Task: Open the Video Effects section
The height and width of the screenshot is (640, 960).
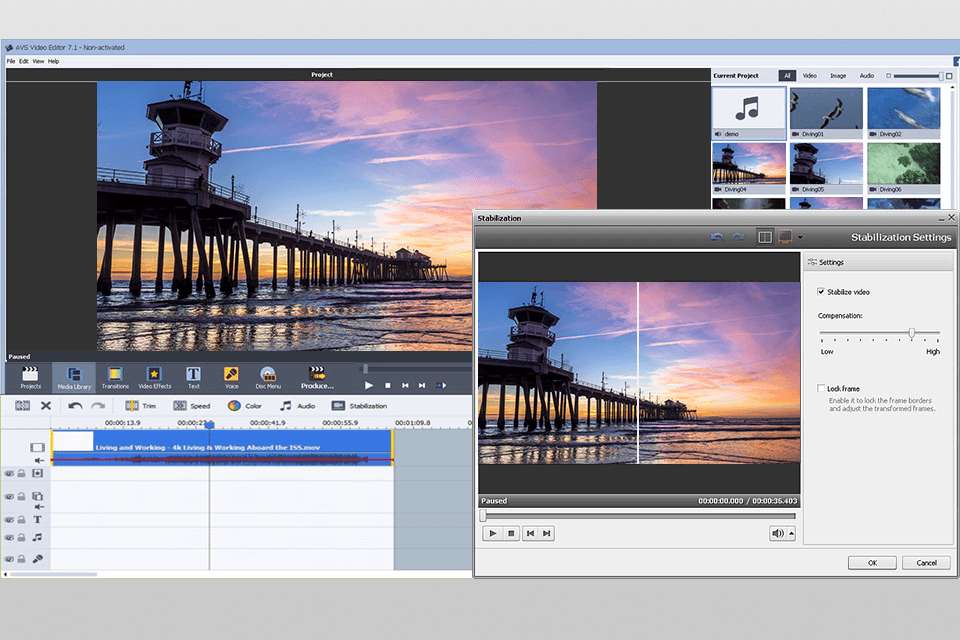Action: pos(154,377)
